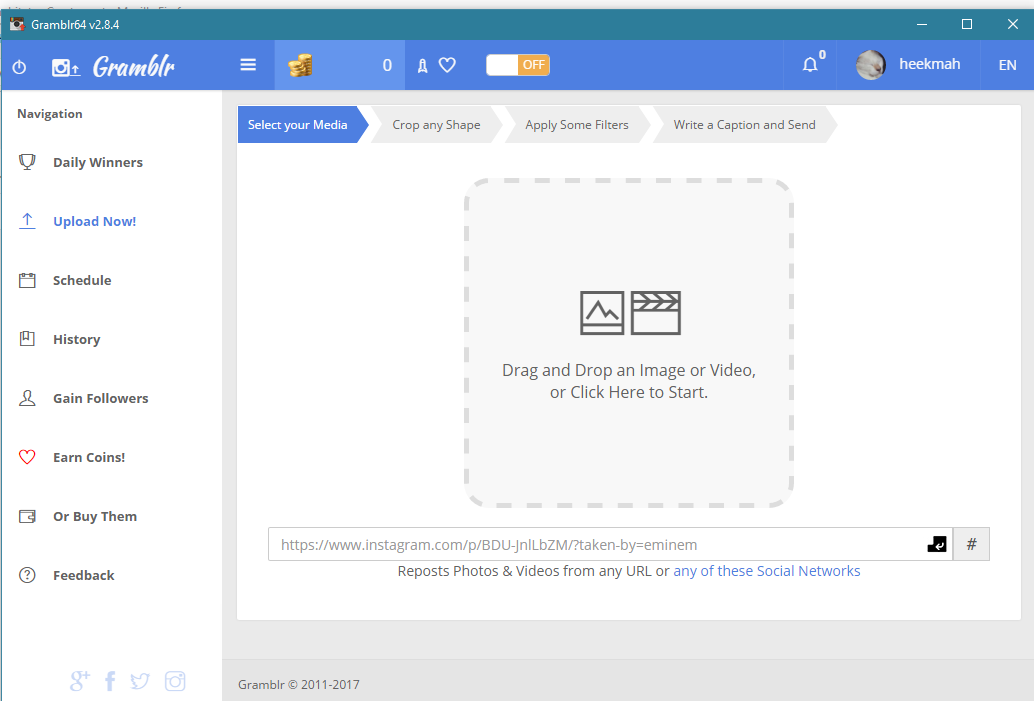
Task: Open the Twitter footer icon
Action: pyautogui.click(x=140, y=681)
